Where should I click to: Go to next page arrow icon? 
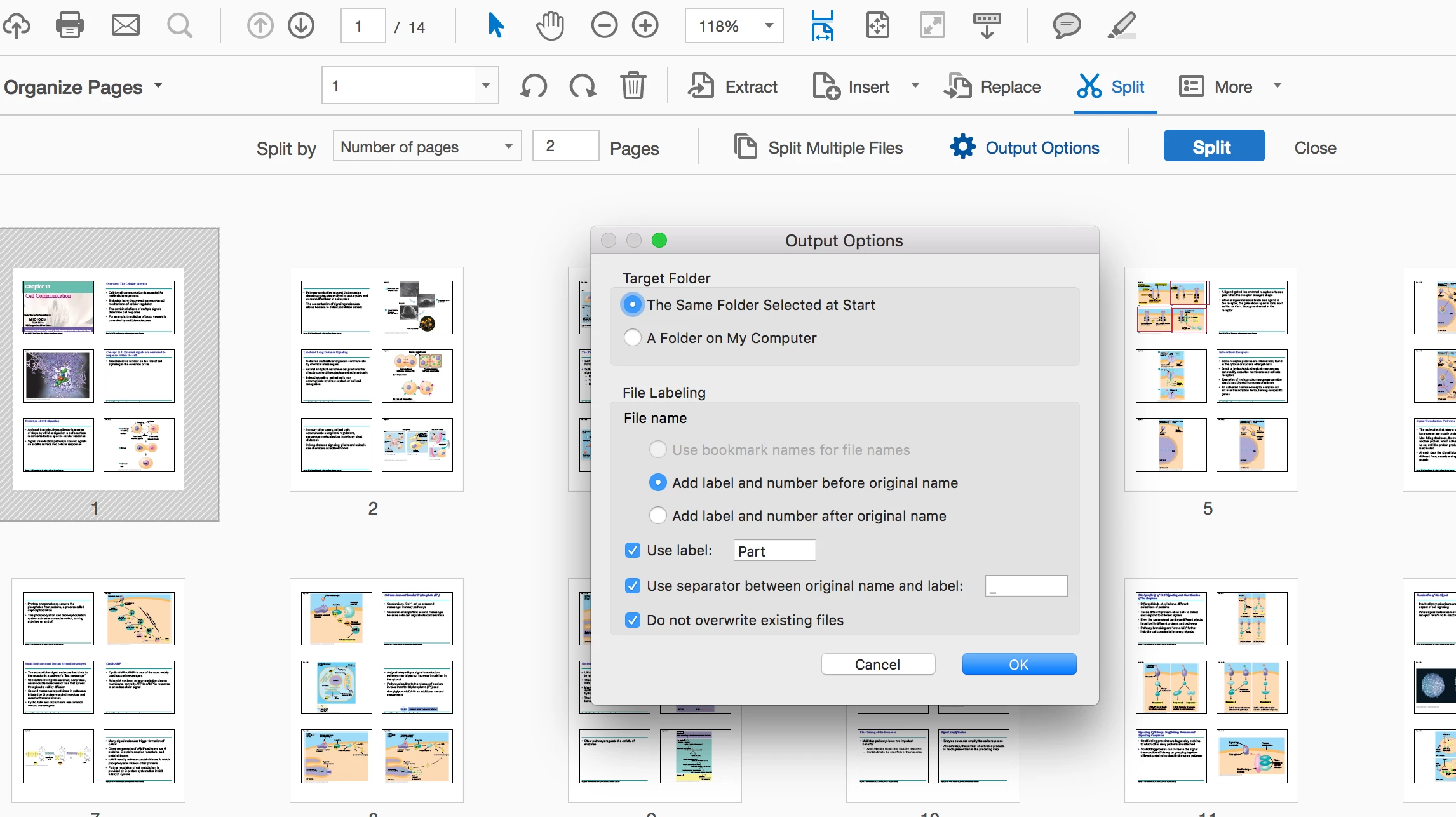point(301,26)
